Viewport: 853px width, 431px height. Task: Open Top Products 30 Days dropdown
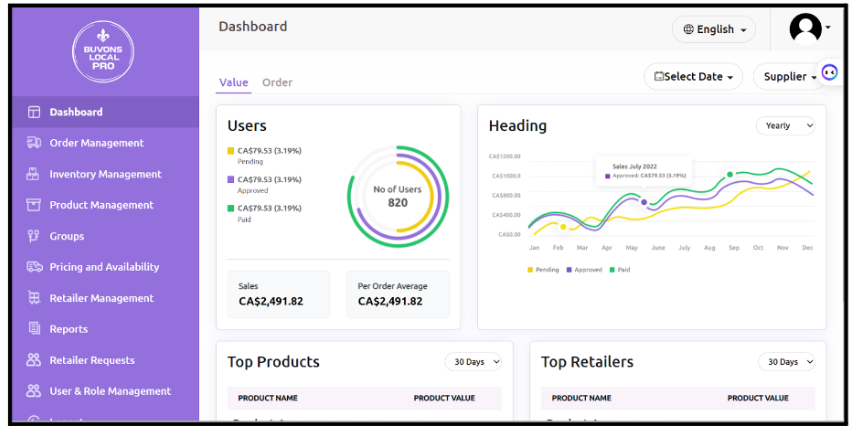[x=473, y=362]
